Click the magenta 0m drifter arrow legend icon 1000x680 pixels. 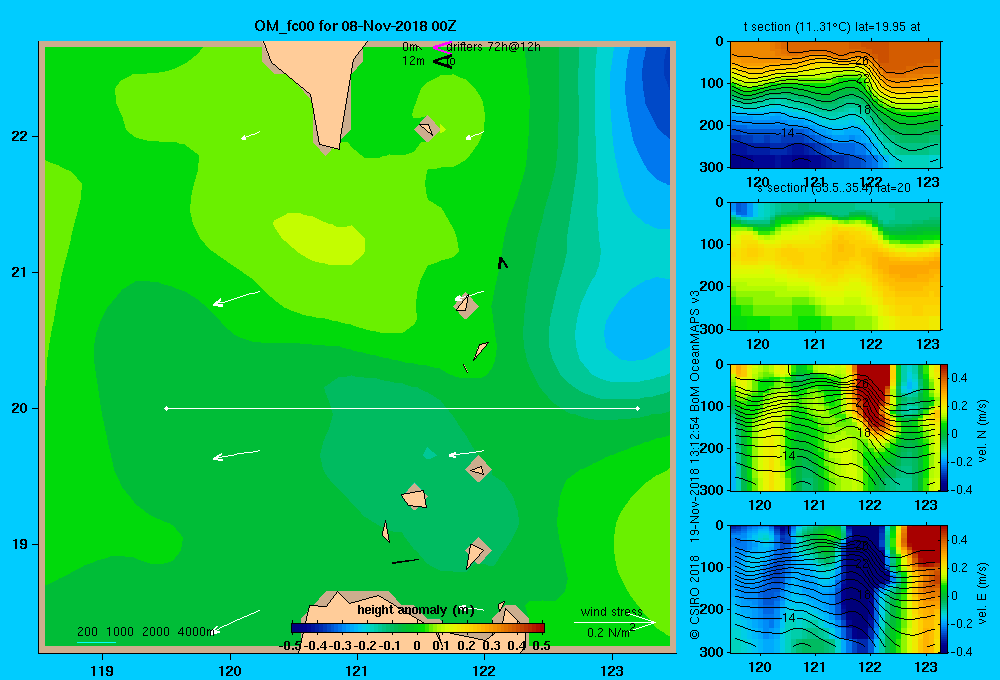pos(441,47)
